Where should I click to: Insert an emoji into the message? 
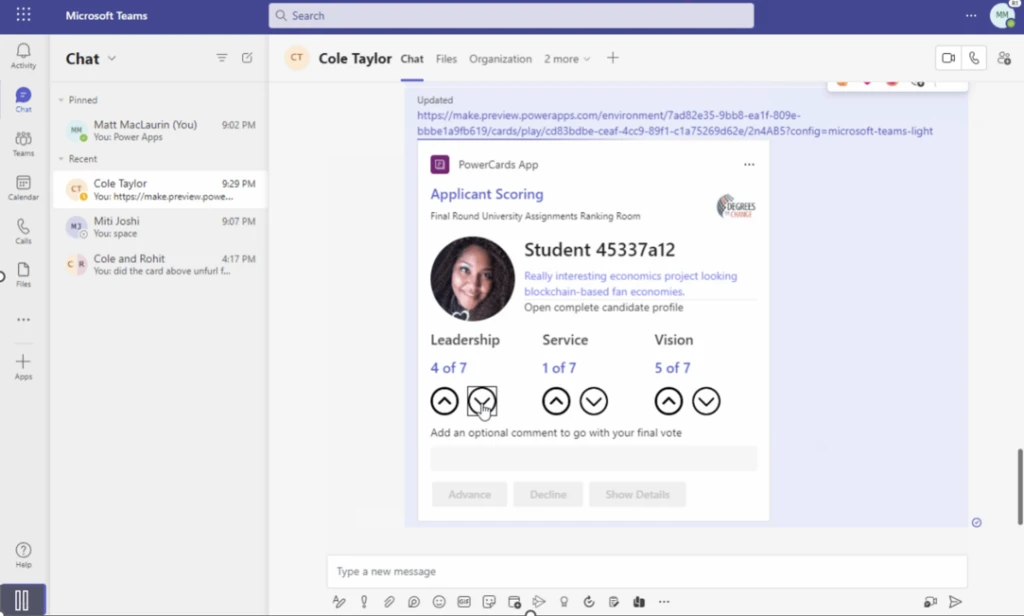(438, 601)
